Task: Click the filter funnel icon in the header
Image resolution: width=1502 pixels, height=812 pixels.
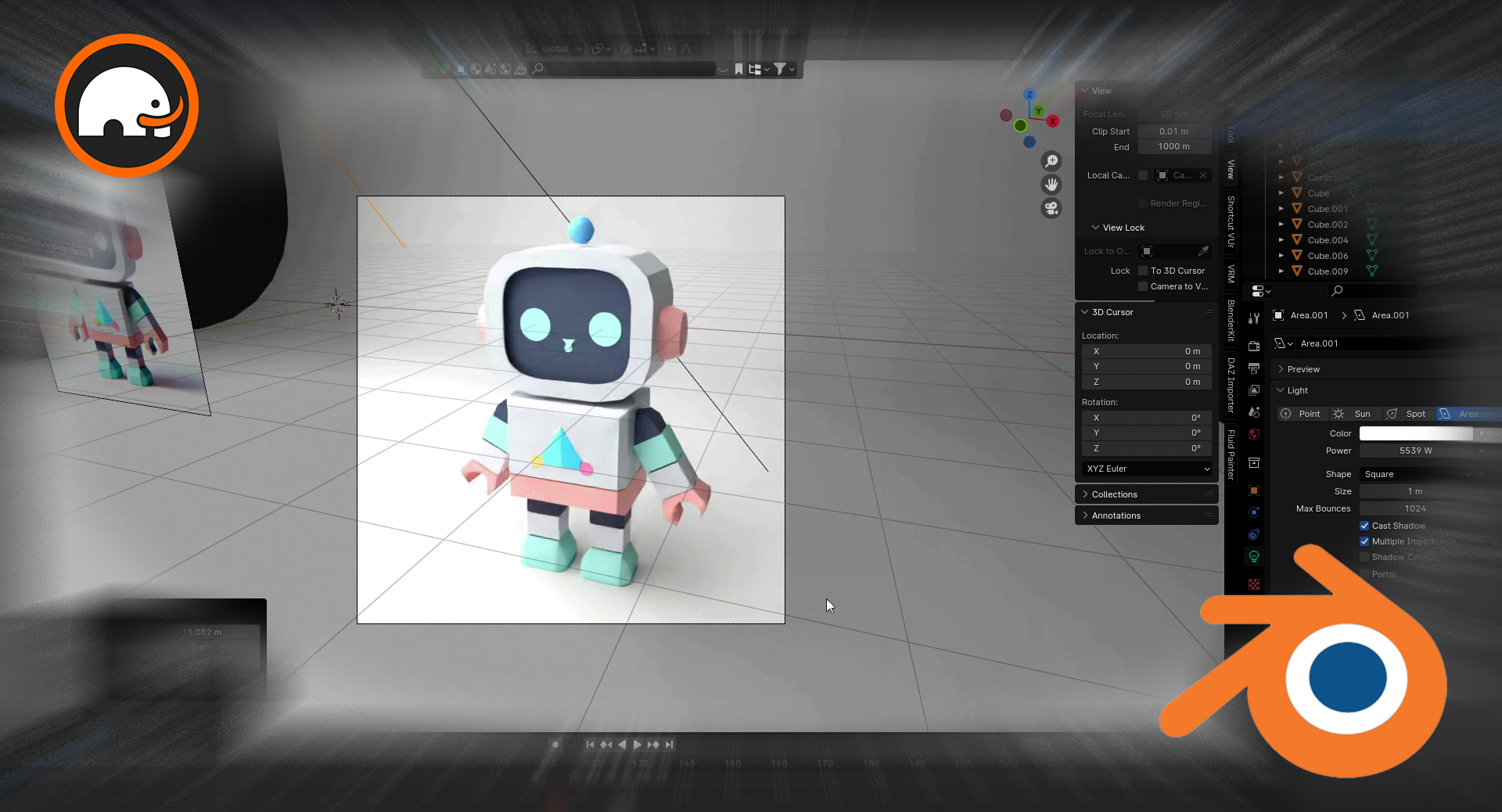Action: 780,69
